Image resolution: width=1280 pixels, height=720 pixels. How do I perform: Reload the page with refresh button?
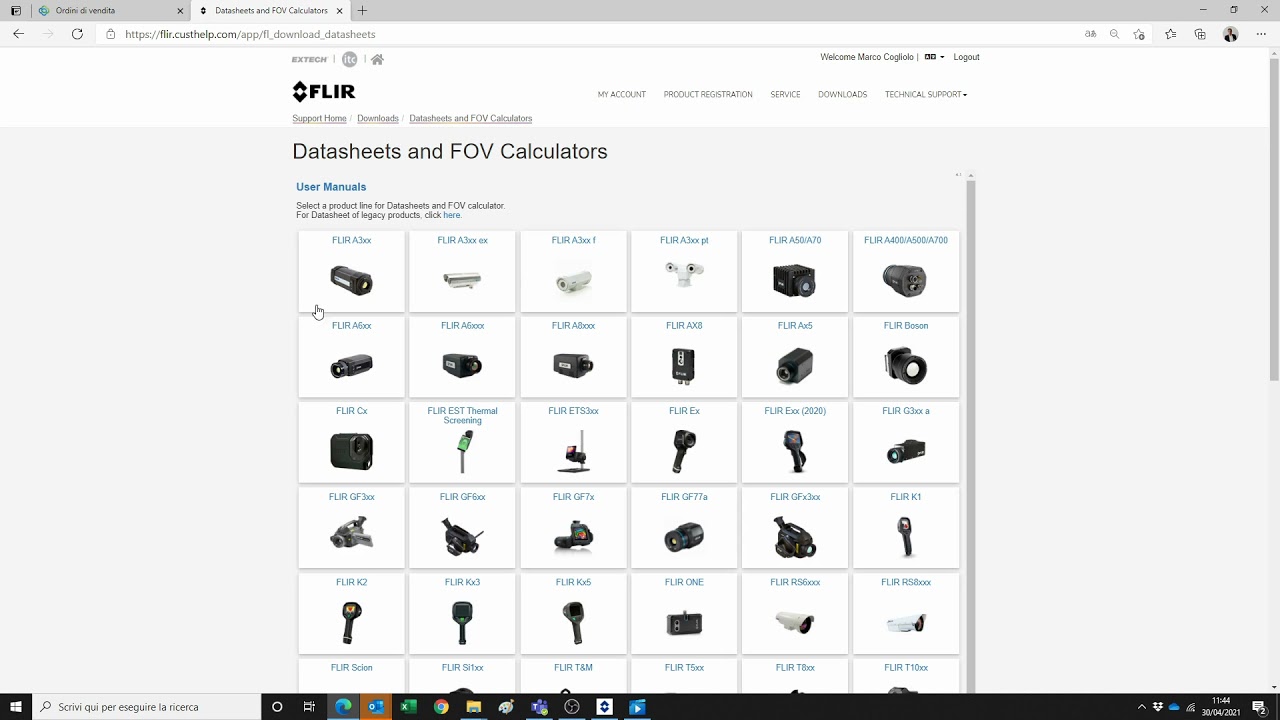(x=77, y=34)
